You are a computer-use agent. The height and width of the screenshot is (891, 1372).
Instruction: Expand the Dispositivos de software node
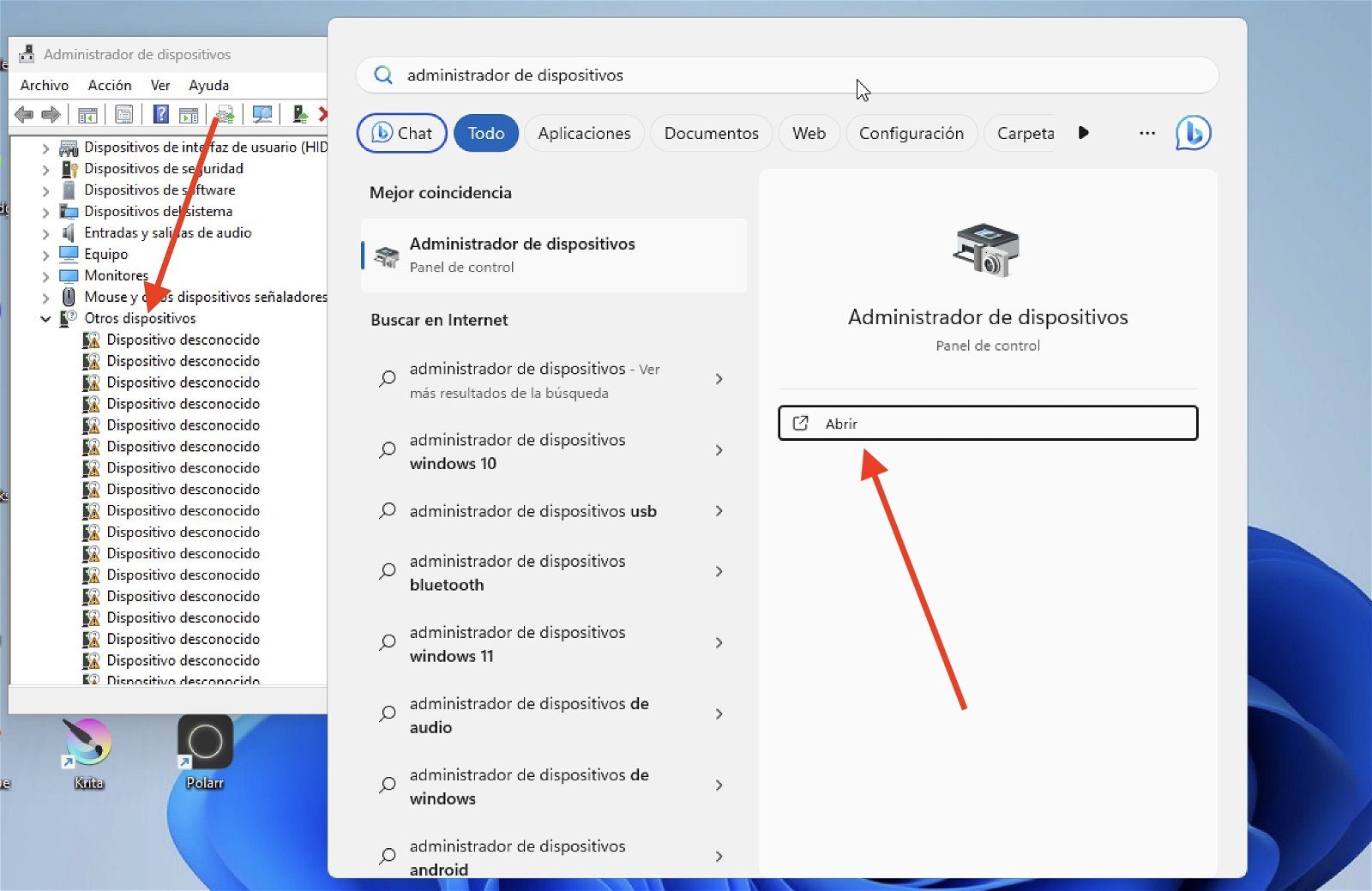pos(45,190)
